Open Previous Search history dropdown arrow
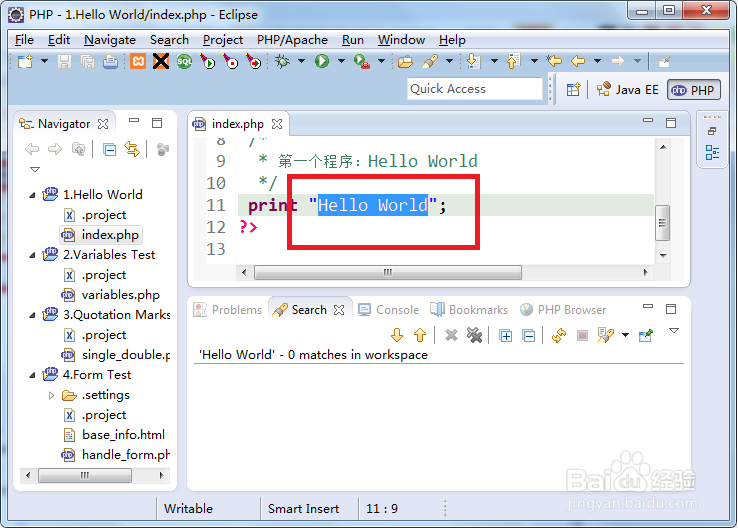738x530 pixels. pos(626,335)
